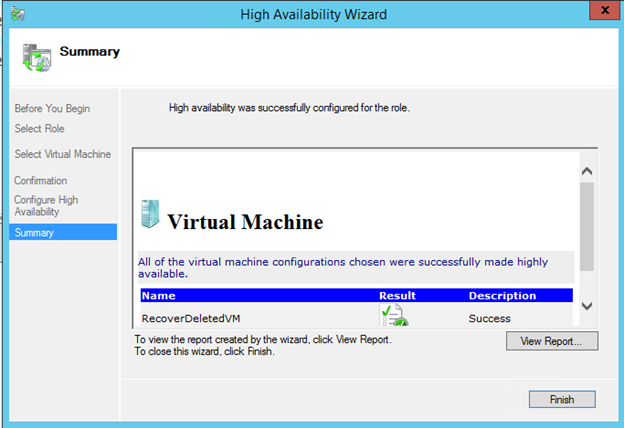The width and height of the screenshot is (624, 428).
Task: Click the report's vertical scrollbar thumb
Action: point(586,226)
